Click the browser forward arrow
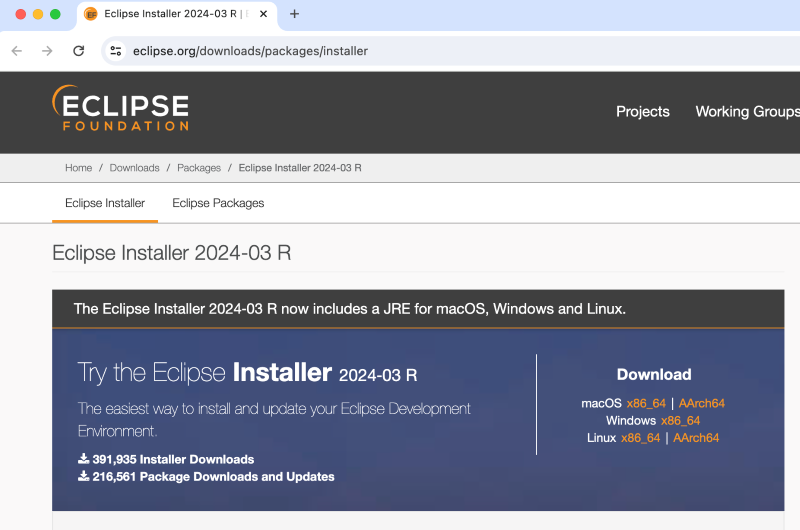Image resolution: width=800 pixels, height=530 pixels. coord(47,51)
